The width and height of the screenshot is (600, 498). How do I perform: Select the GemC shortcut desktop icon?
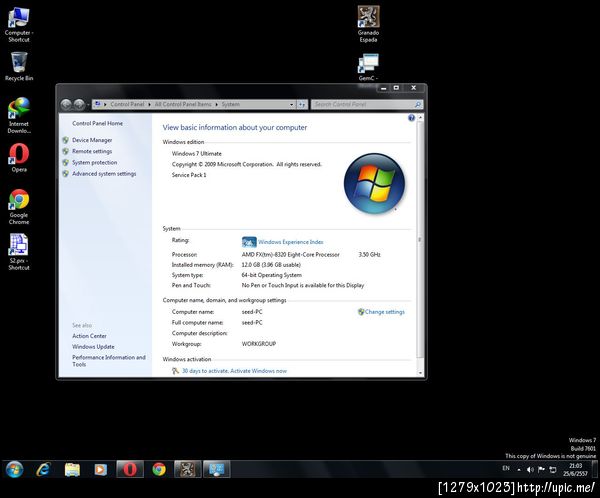[368, 68]
